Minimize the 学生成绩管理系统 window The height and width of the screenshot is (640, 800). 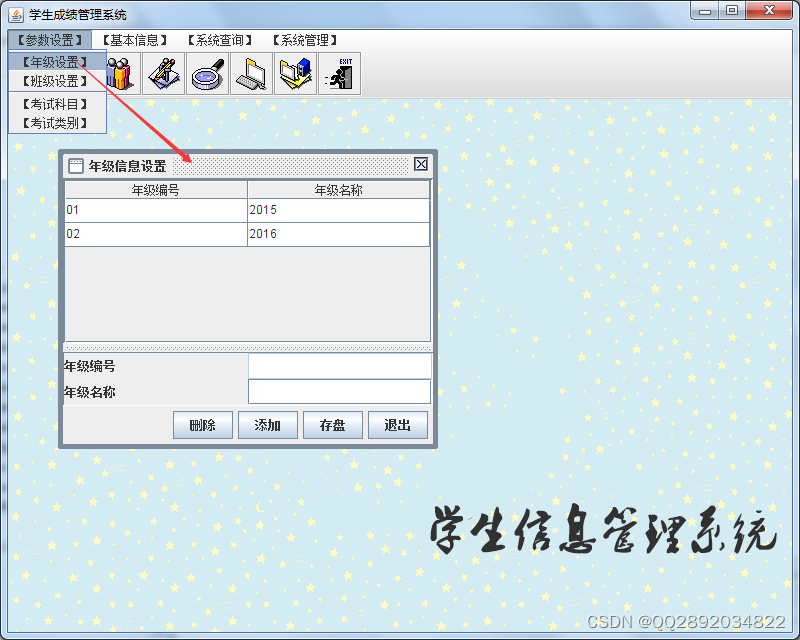(x=705, y=11)
